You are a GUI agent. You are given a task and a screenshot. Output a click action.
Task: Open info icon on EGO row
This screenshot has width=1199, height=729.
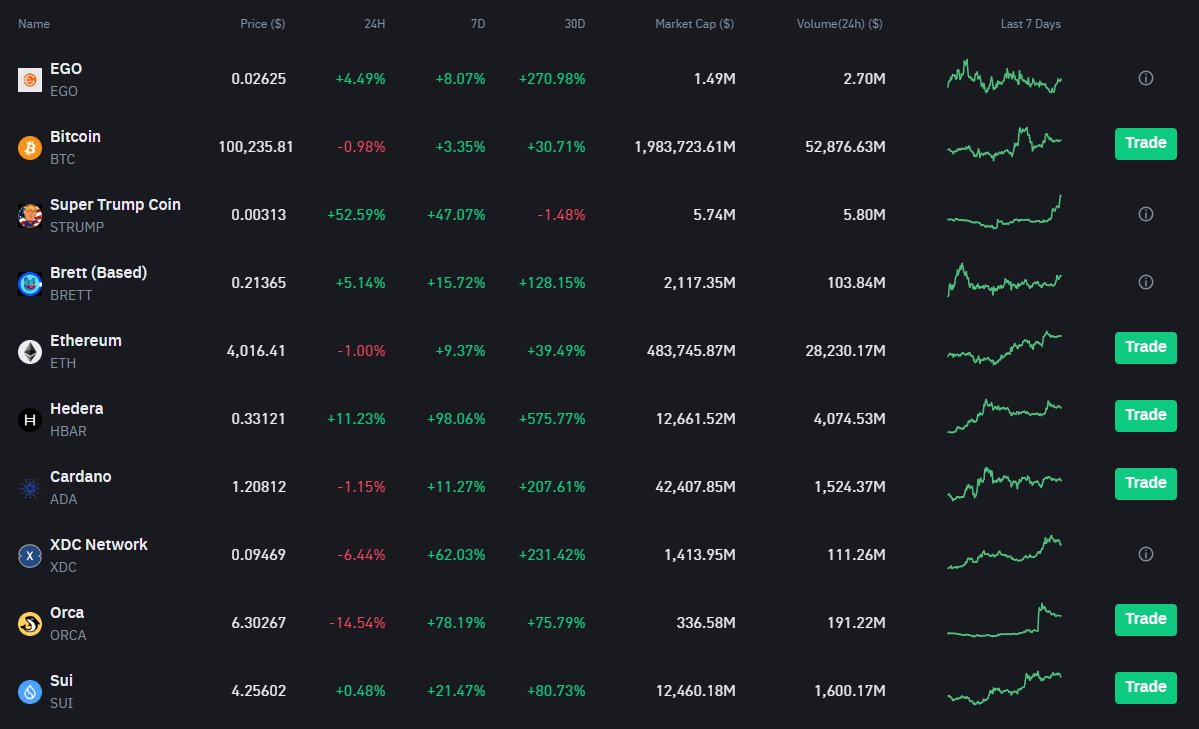click(x=1145, y=78)
